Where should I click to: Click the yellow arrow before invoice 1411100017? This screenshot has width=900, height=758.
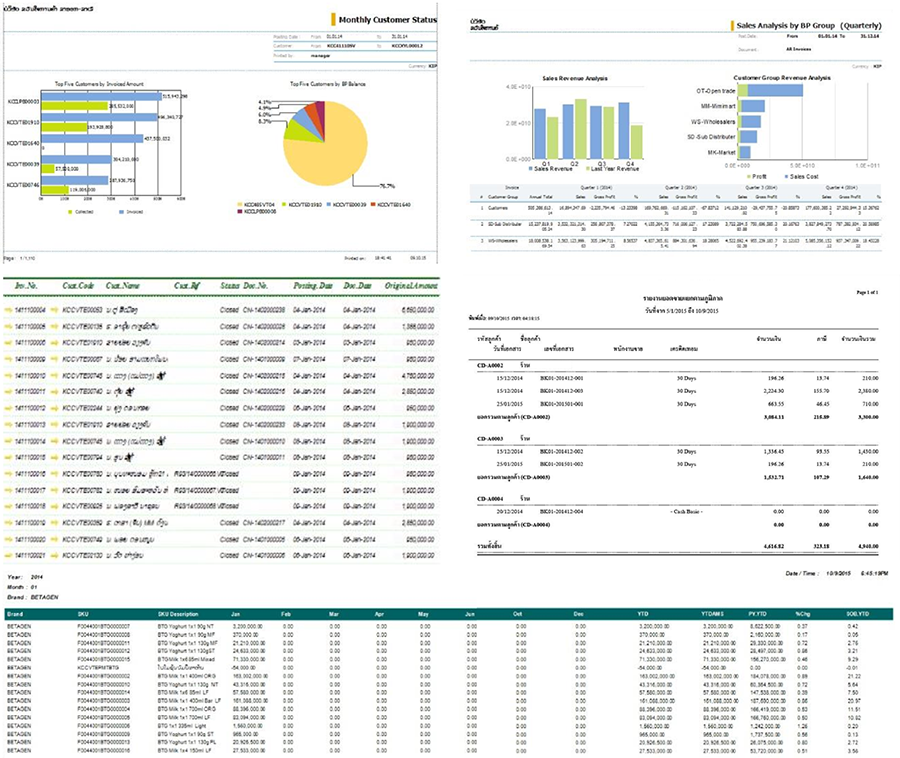pos(8,491)
